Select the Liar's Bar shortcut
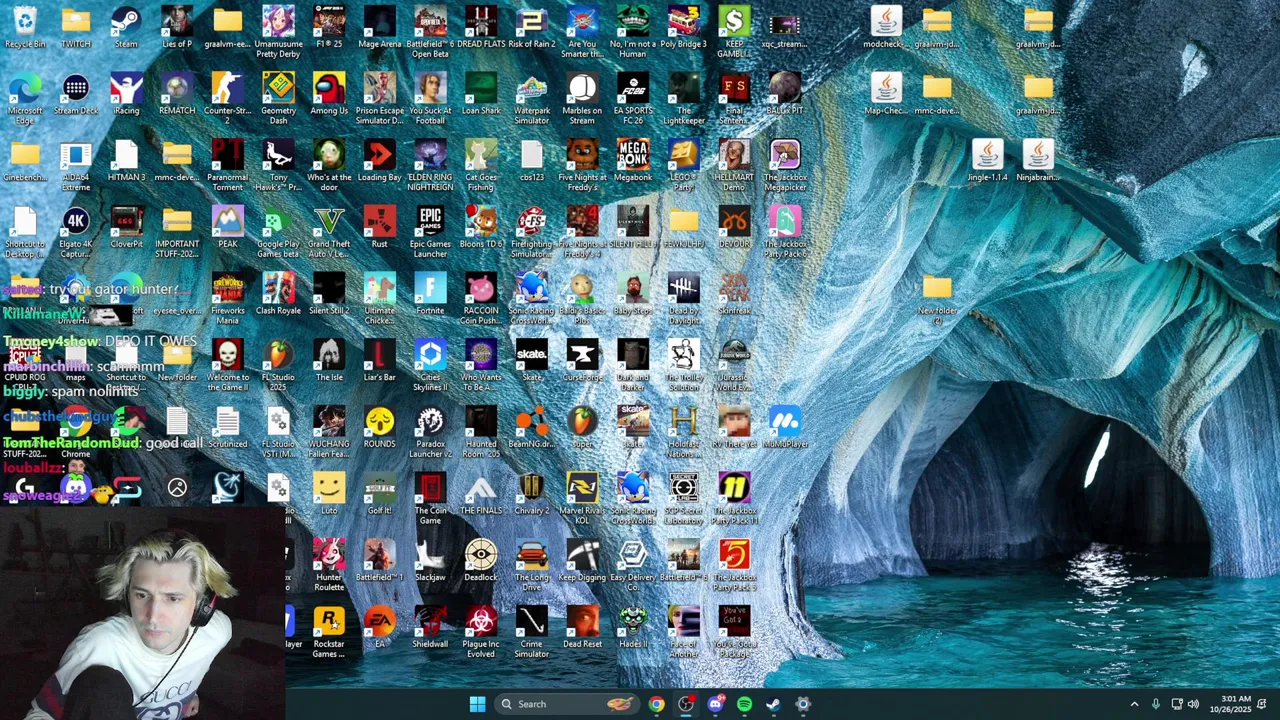The image size is (1280, 720). [x=380, y=361]
